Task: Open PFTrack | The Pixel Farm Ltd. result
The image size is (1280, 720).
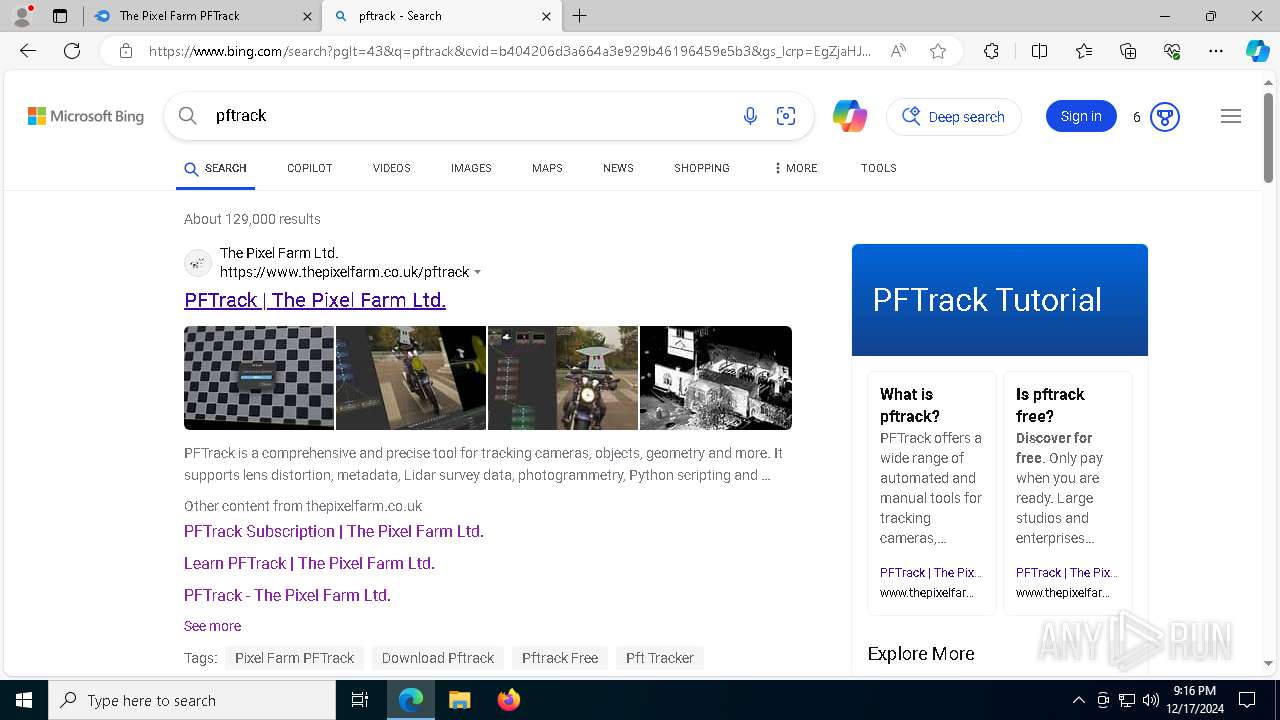Action: pos(315,300)
